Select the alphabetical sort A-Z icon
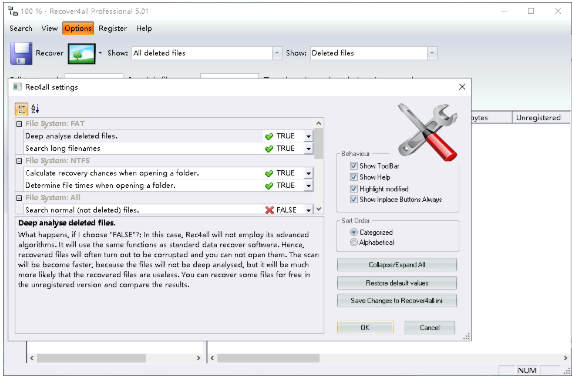 [x=35, y=109]
